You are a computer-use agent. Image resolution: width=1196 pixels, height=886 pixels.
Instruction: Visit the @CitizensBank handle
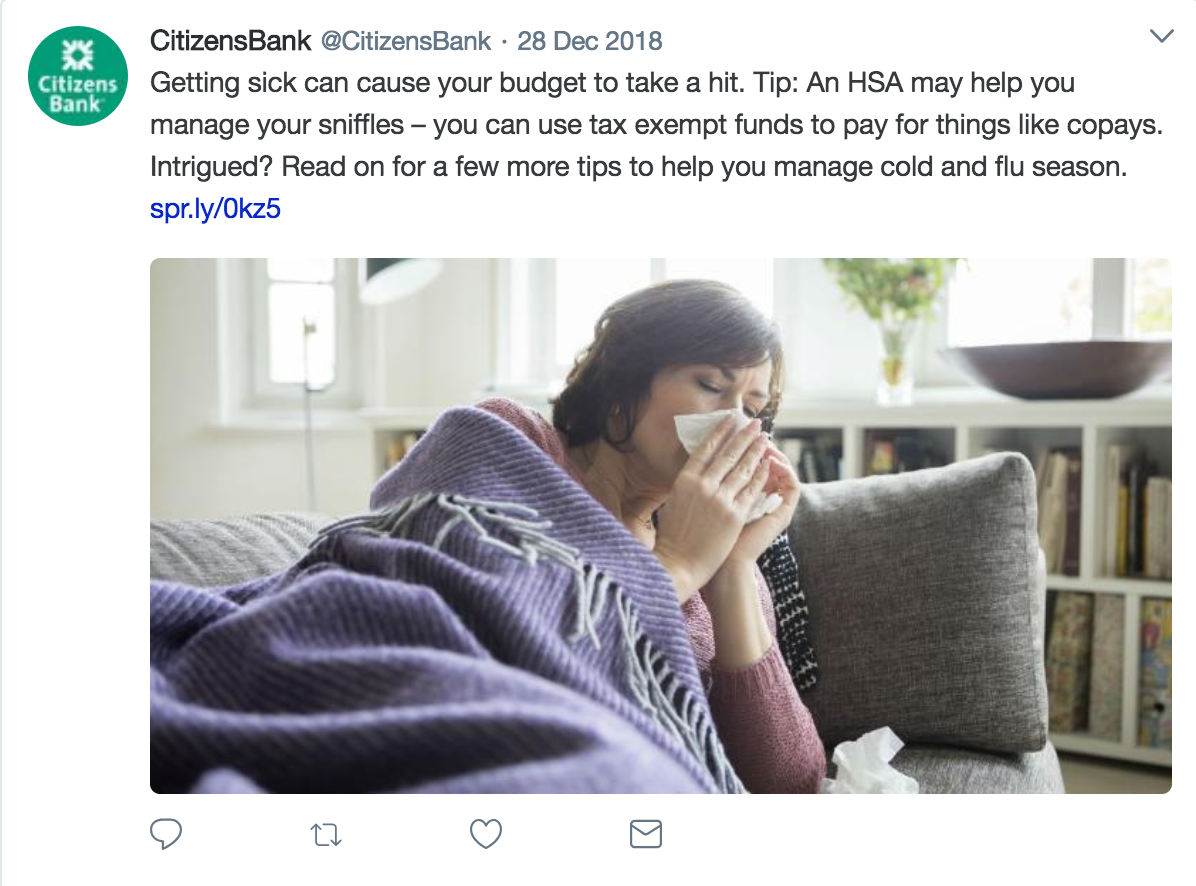pyautogui.click(x=406, y=40)
